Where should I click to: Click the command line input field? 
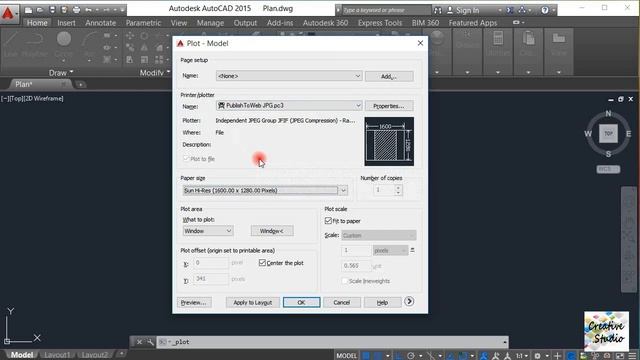click(x=333, y=342)
